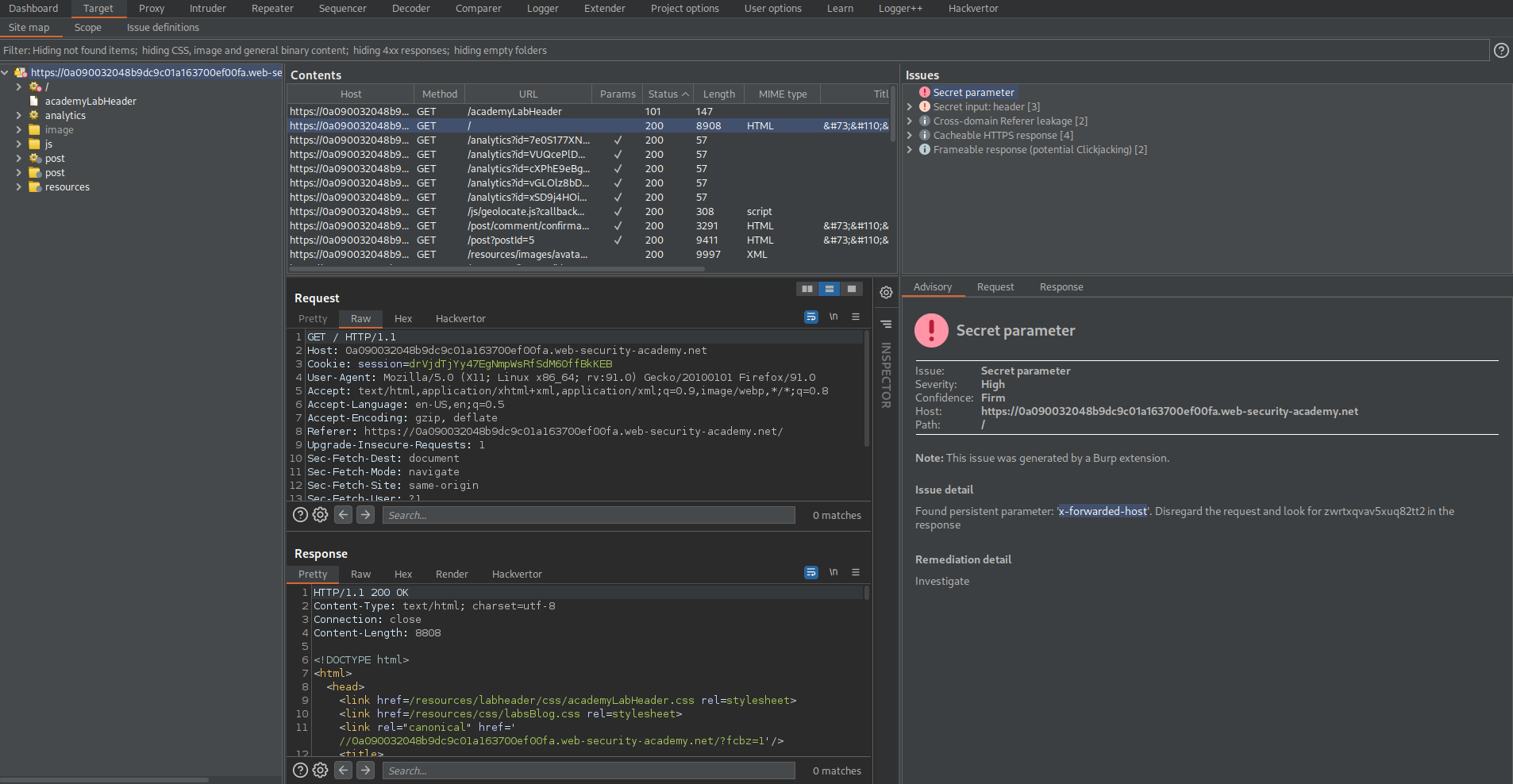Expand the / node in site map tree
The height and width of the screenshot is (784, 1513).
[x=19, y=86]
